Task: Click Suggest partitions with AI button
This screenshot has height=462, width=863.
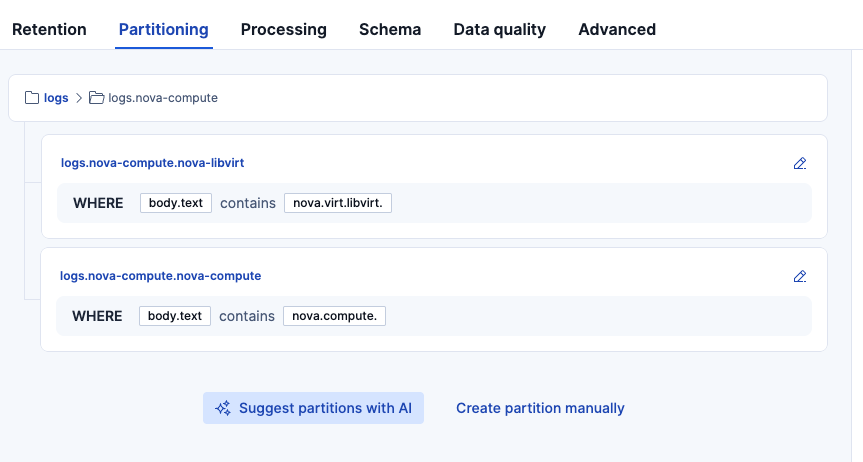Action: [x=313, y=408]
